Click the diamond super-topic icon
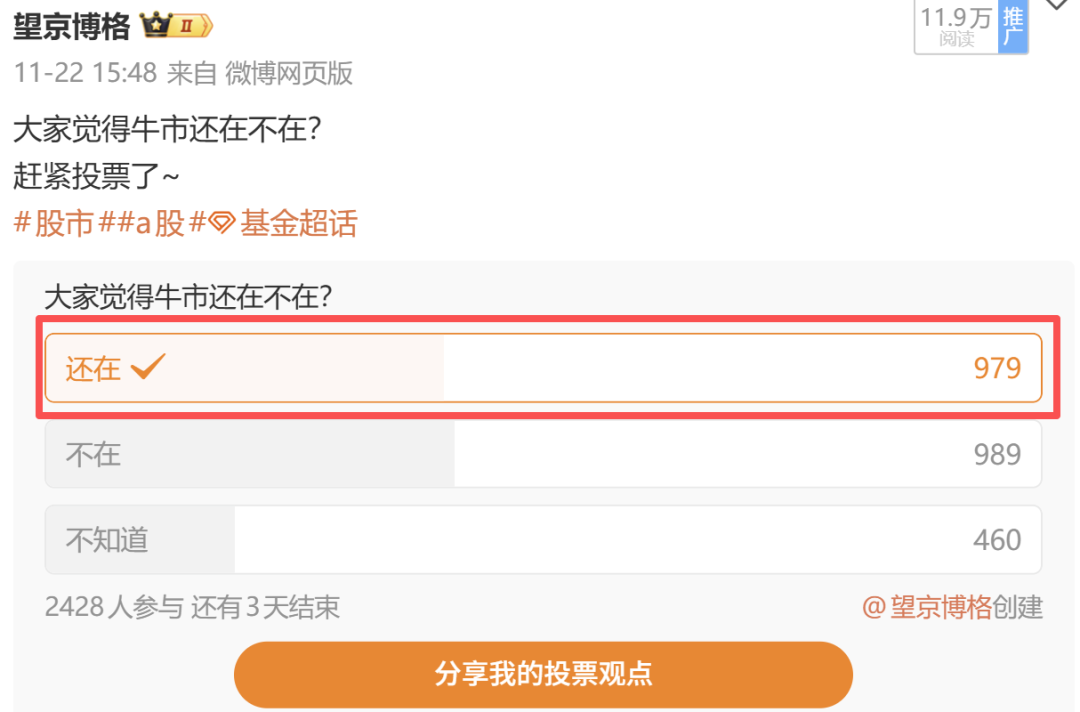Image resolution: width=1080 pixels, height=712 pixels. pos(221,223)
